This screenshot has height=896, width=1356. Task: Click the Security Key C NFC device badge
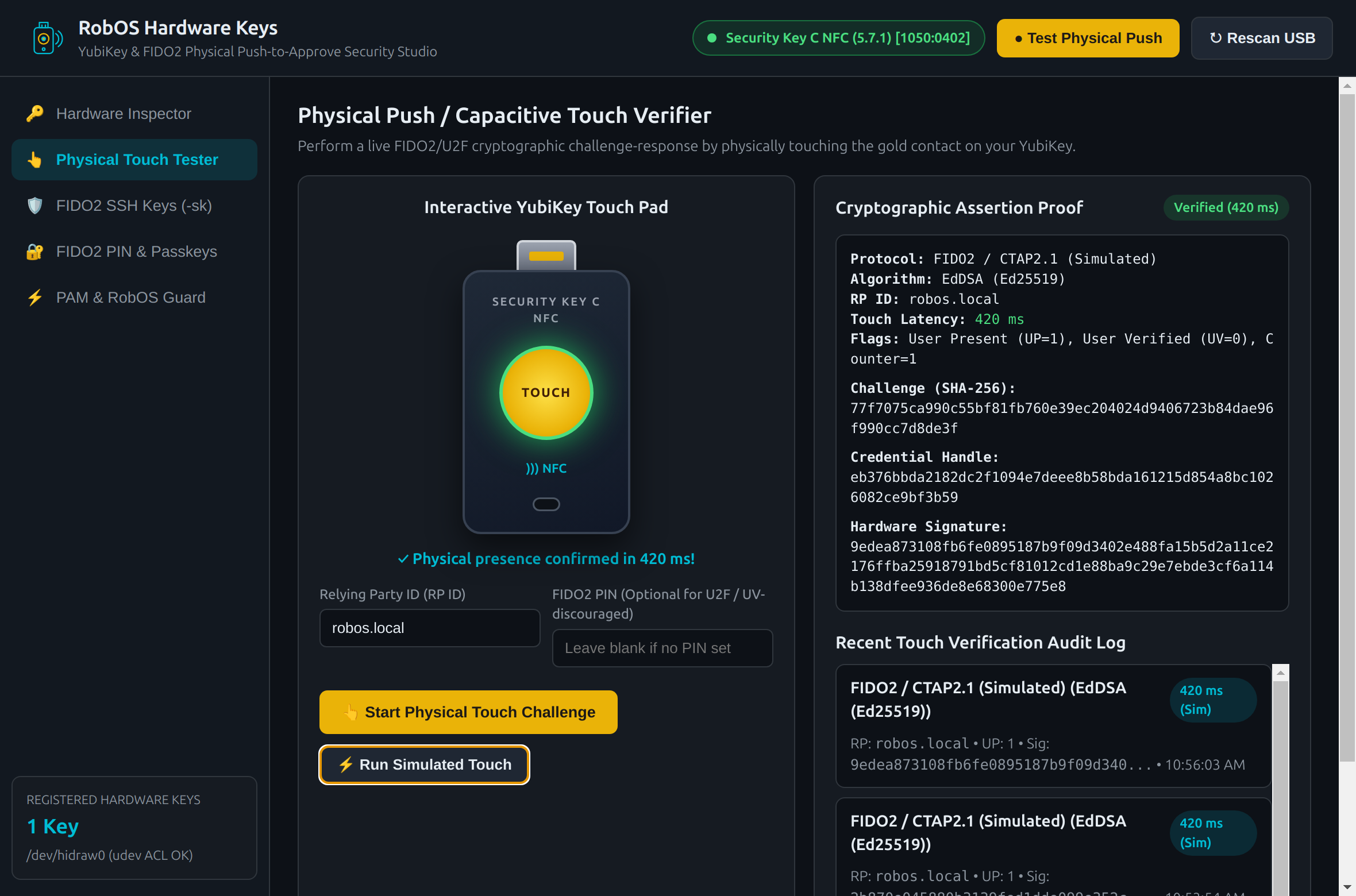(838, 38)
